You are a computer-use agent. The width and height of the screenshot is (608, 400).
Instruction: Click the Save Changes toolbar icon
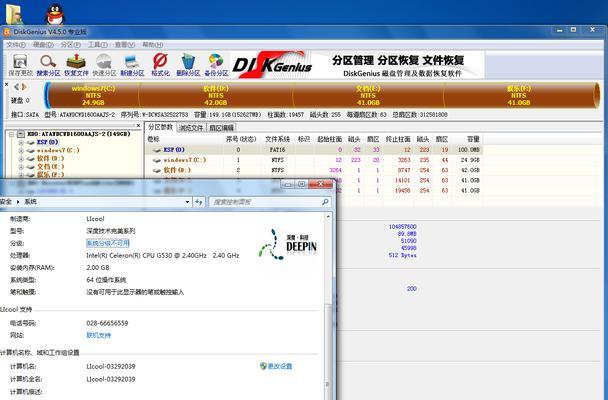20,65
